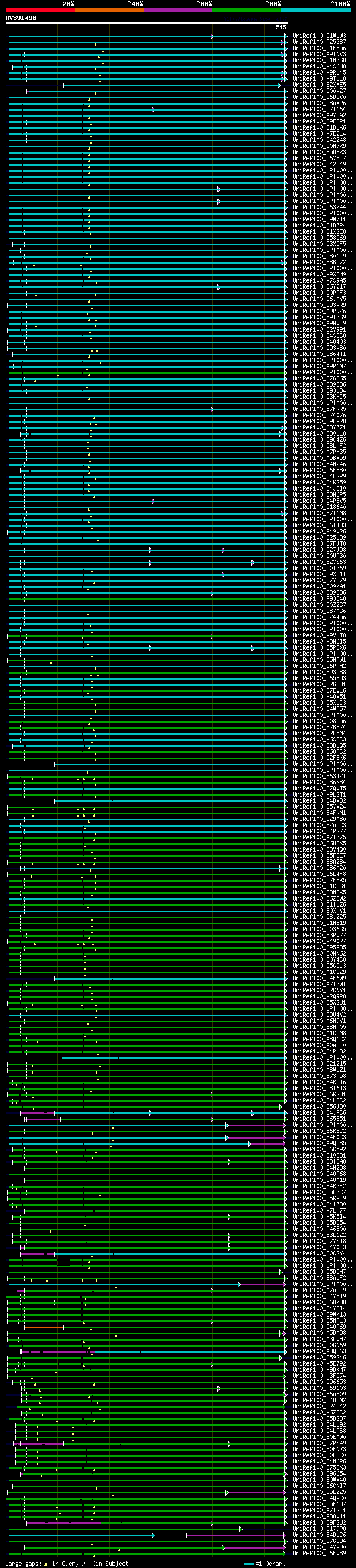This screenshot has width=356, height=1568.
Task: Click the cyan alignment bar of UniRef100_B4DWC6
Action: [x=79, y=1535]
